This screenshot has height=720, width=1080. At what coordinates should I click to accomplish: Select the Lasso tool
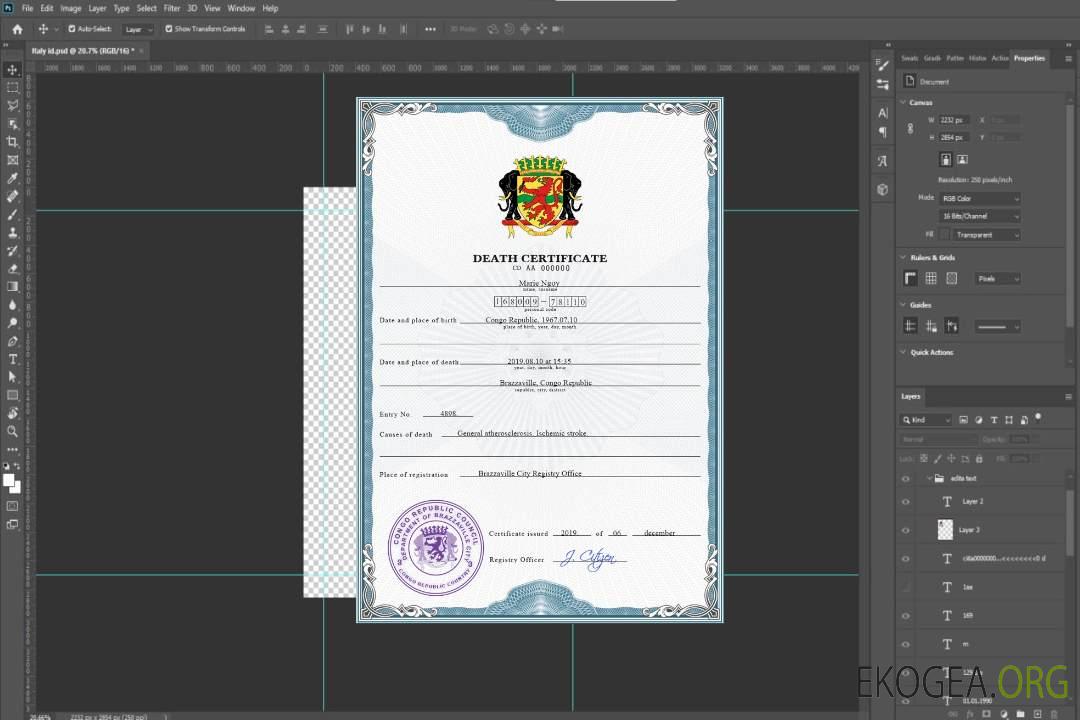coord(12,105)
